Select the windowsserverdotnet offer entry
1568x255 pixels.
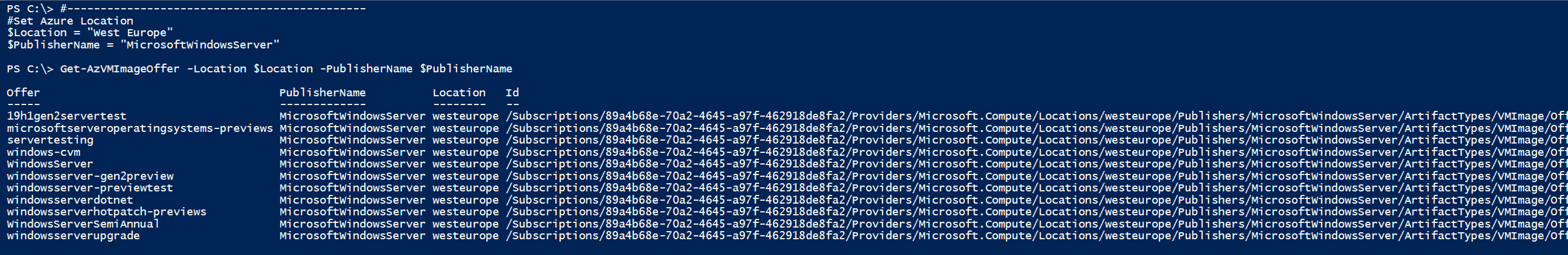tap(70, 200)
